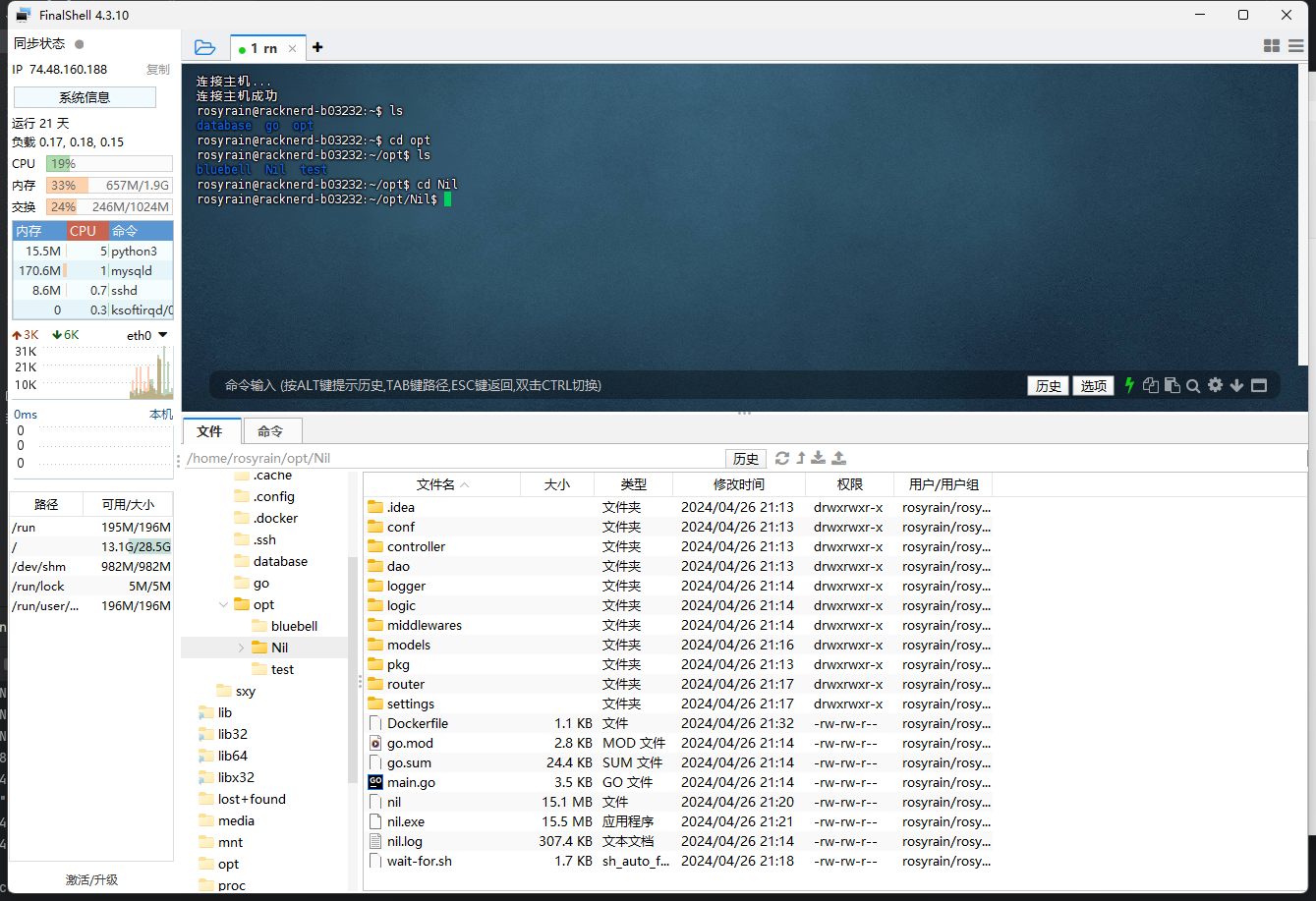Refresh the remote file list

[x=782, y=458]
